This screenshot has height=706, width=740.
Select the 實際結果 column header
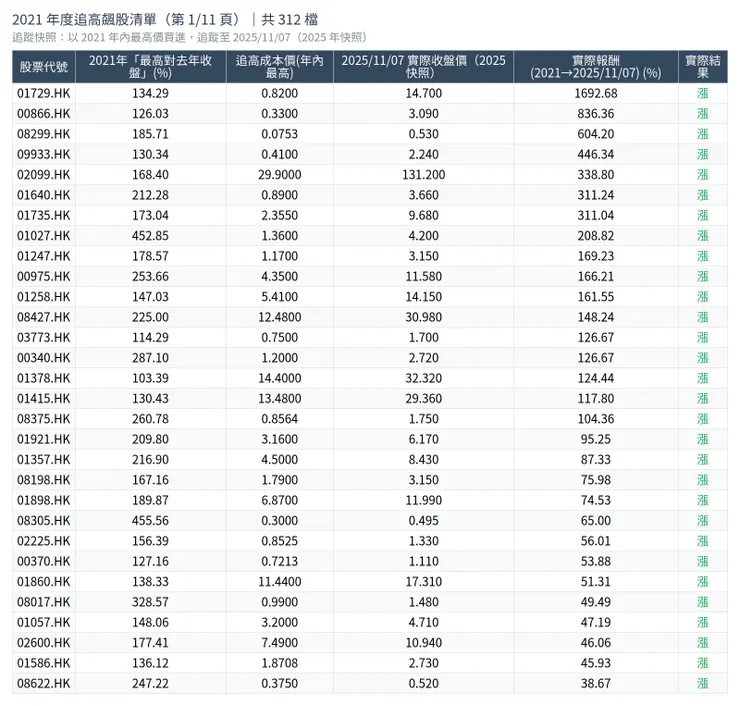pos(703,67)
